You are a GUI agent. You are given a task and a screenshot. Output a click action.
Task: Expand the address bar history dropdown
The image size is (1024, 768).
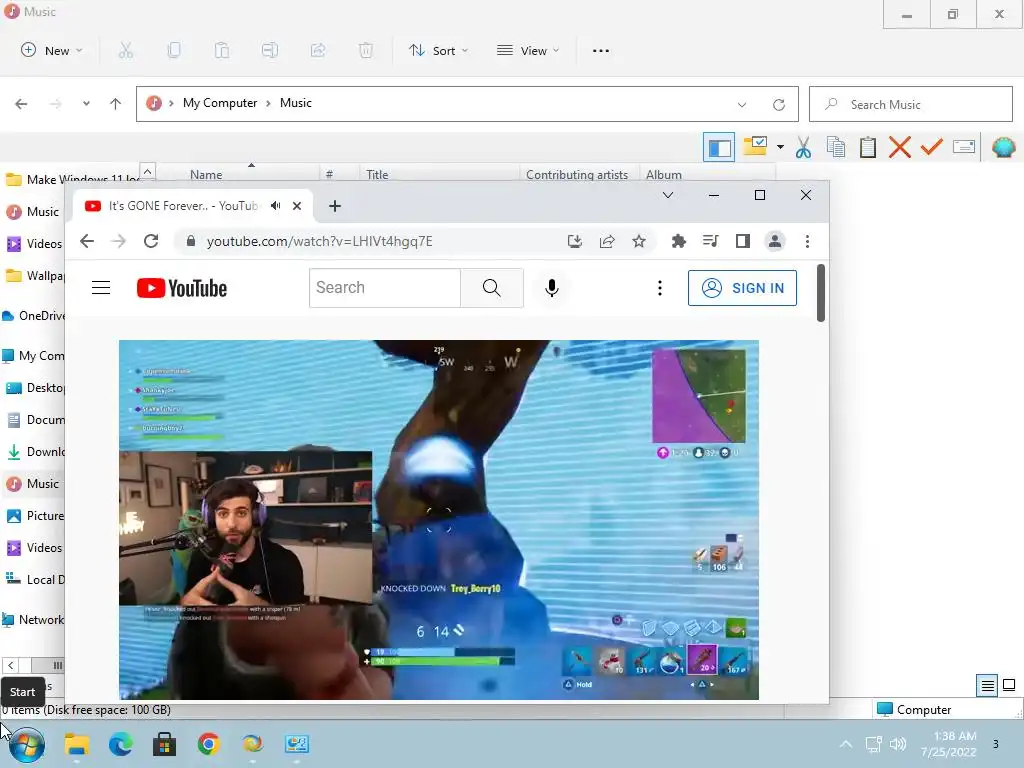point(742,104)
